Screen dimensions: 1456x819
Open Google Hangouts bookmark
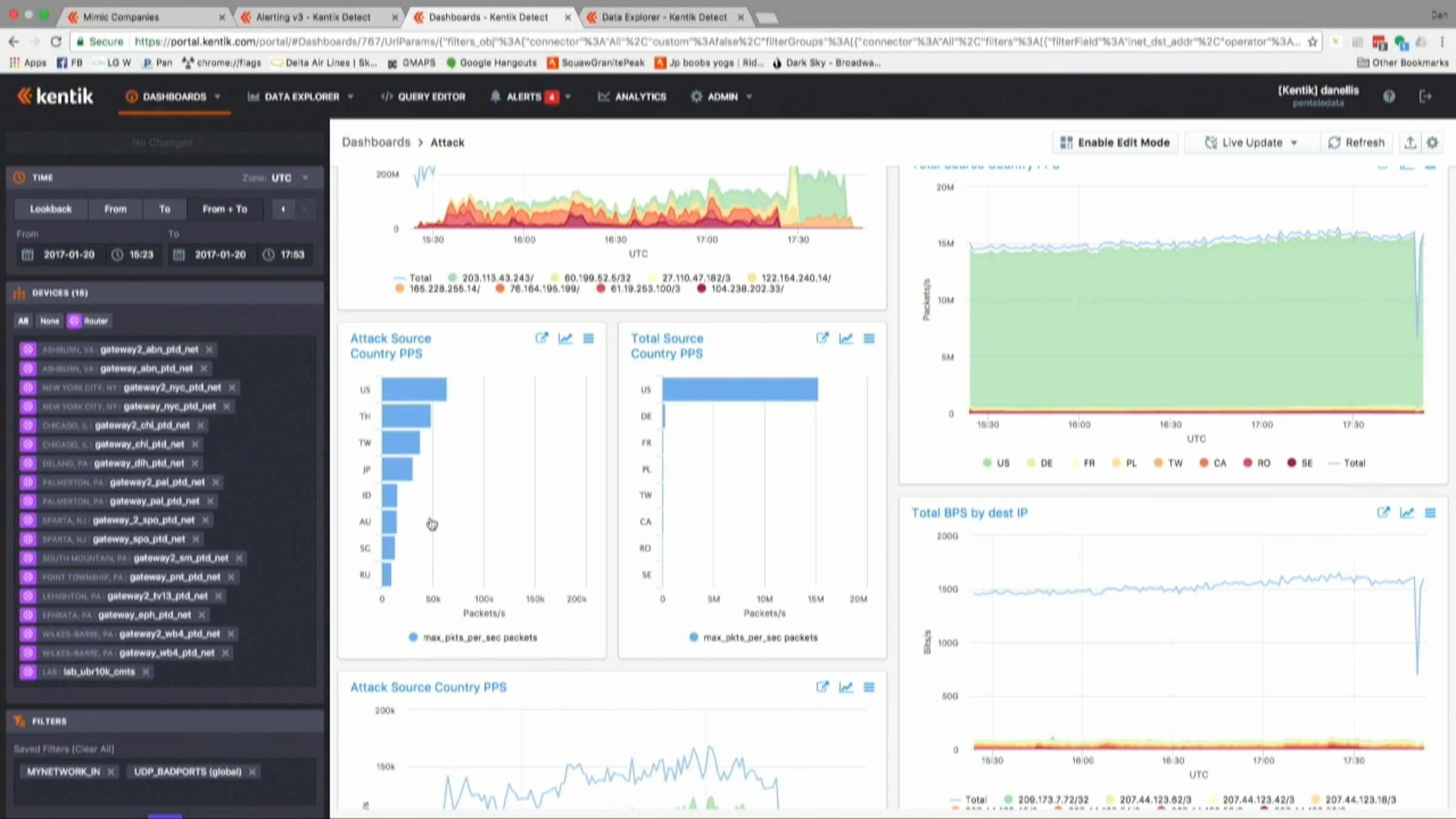491,62
